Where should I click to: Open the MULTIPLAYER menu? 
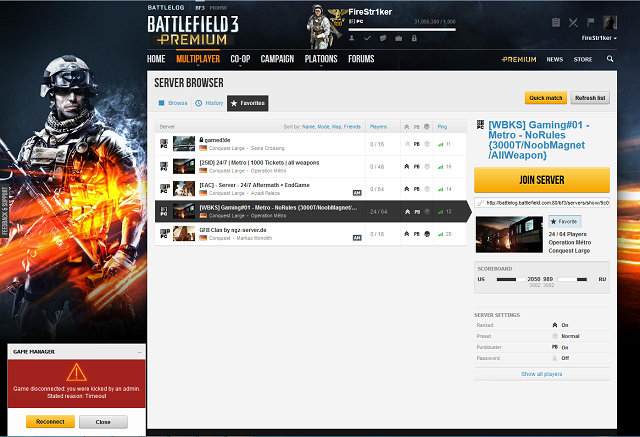[198, 59]
